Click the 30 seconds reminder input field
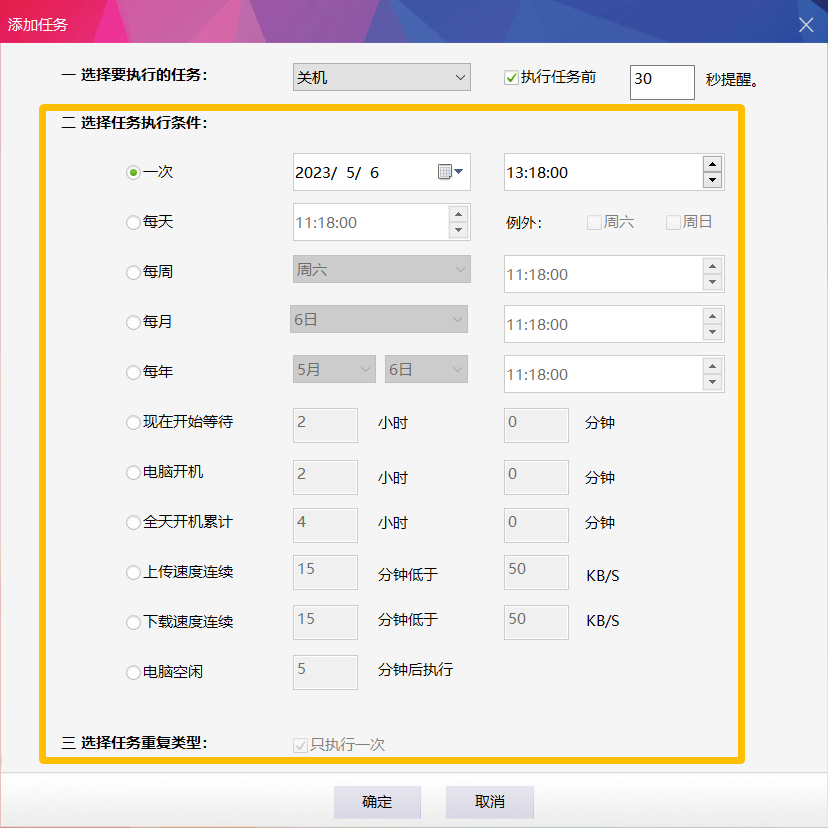The image size is (828, 828). (662, 82)
